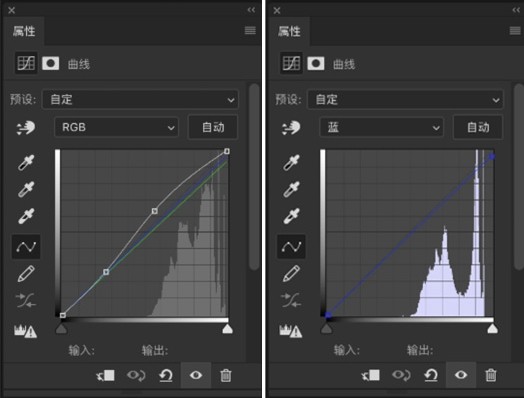The image size is (524, 398).
Task: Open the 蓝 channel dropdown
Action: pyautogui.click(x=381, y=127)
